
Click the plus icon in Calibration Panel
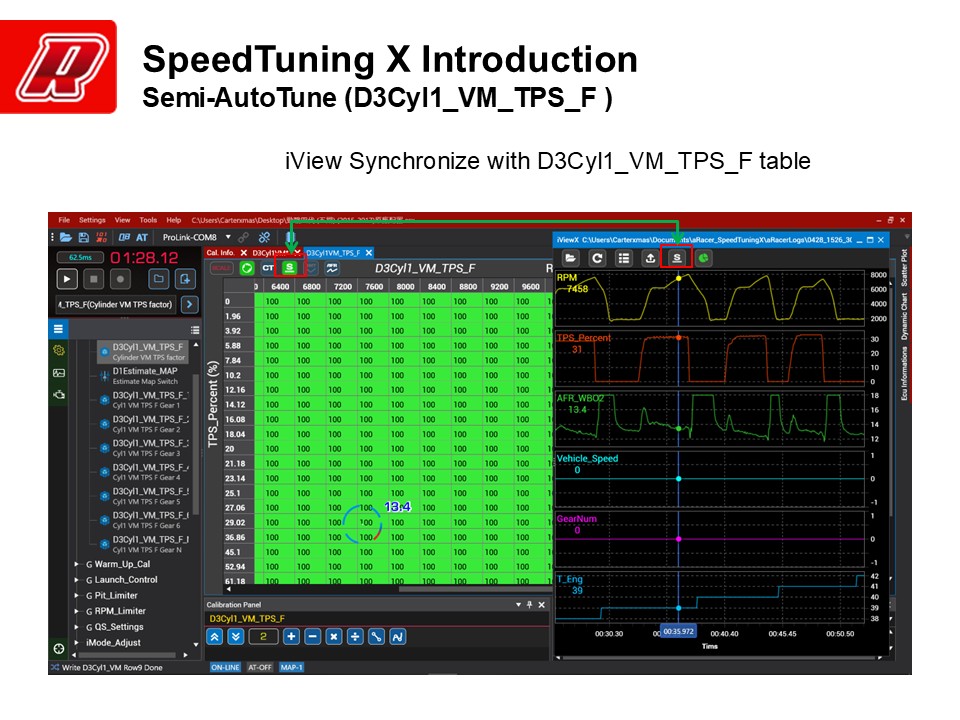291,636
